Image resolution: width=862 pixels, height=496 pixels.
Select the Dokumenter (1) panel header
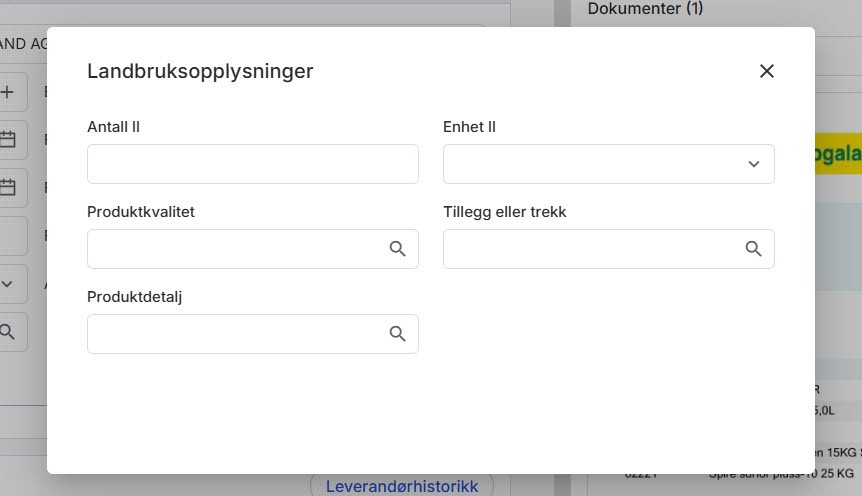645,9
